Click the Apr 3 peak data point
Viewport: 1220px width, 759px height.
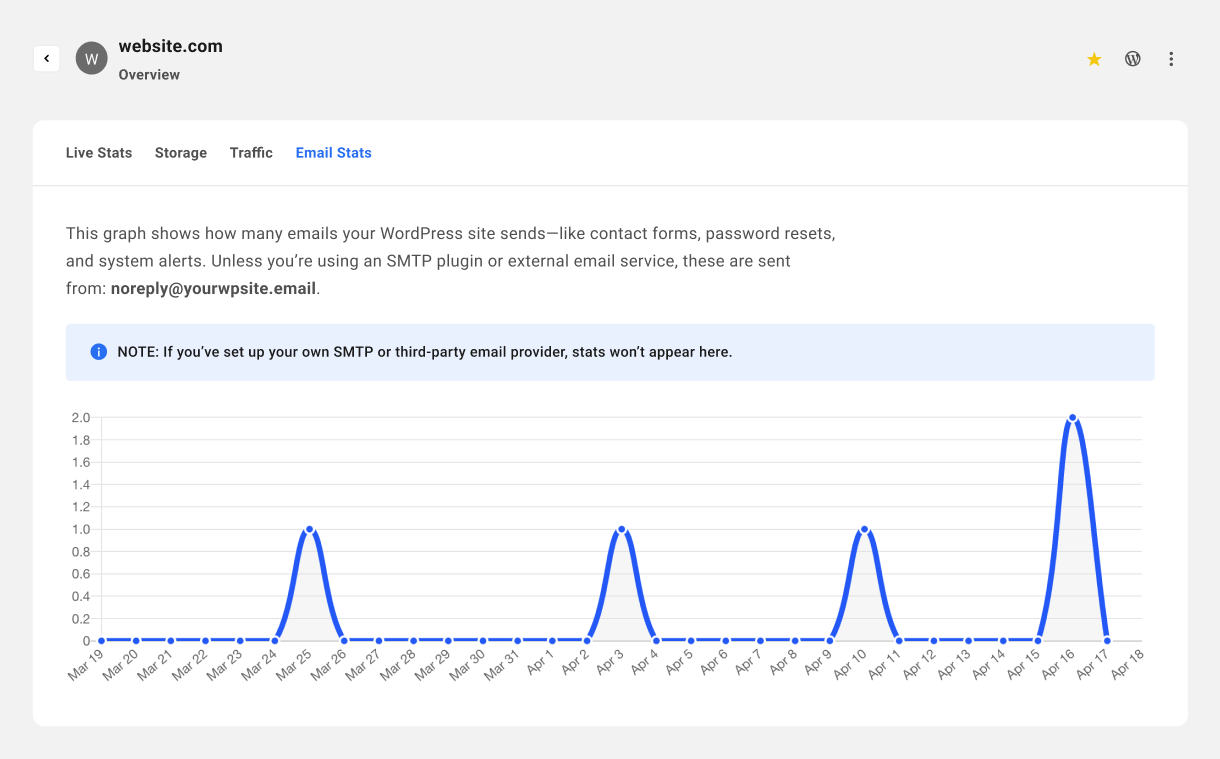tap(621, 529)
